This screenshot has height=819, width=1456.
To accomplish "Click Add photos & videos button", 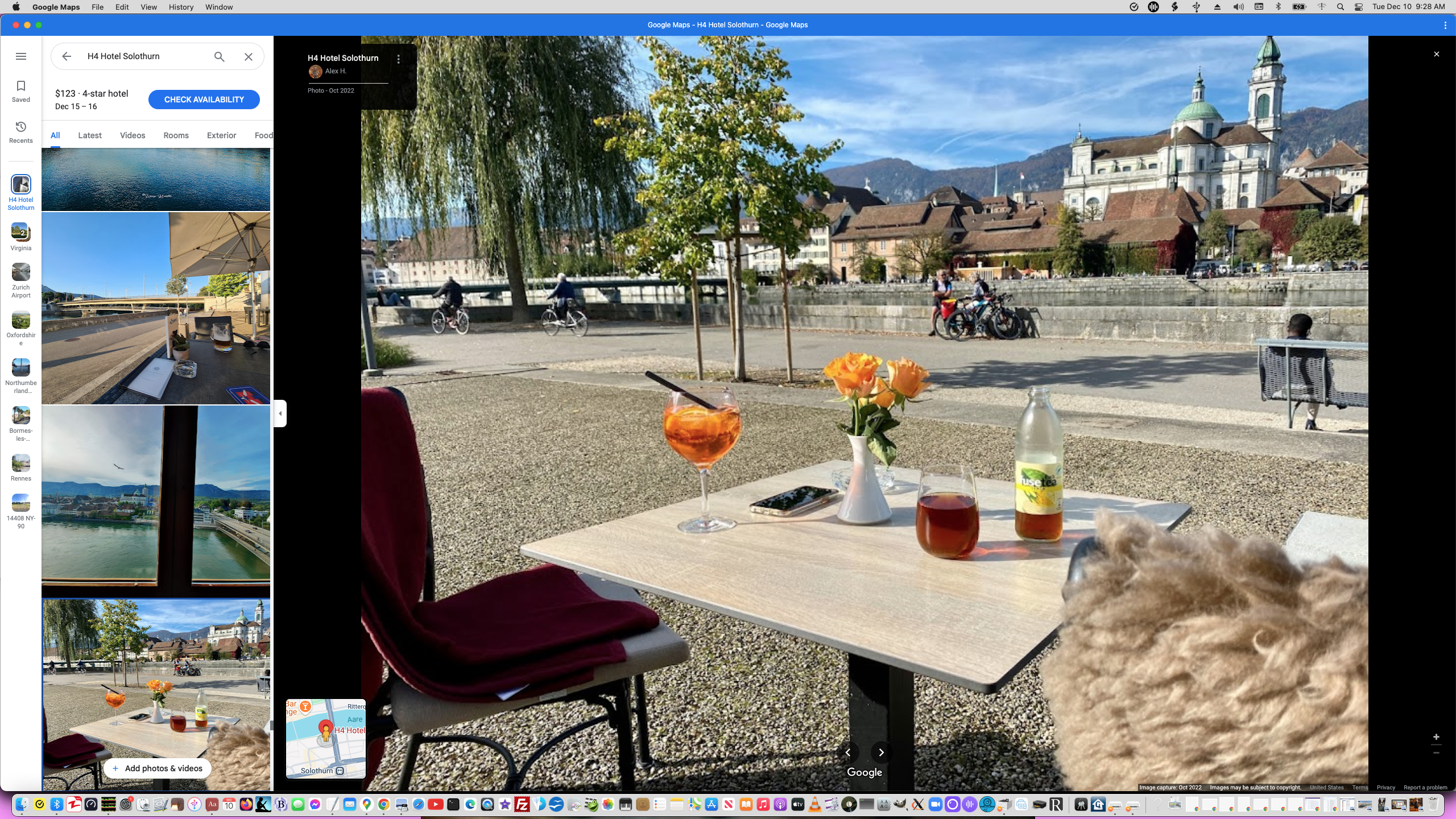I will click(158, 768).
